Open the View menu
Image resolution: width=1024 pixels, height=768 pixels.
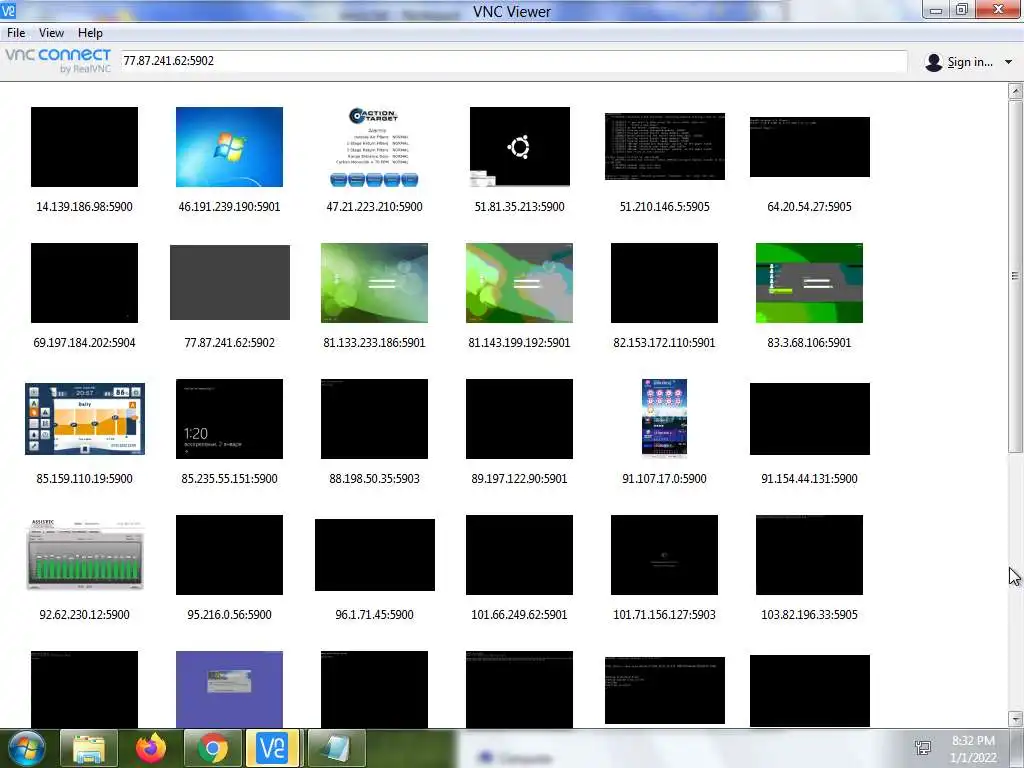coord(51,33)
